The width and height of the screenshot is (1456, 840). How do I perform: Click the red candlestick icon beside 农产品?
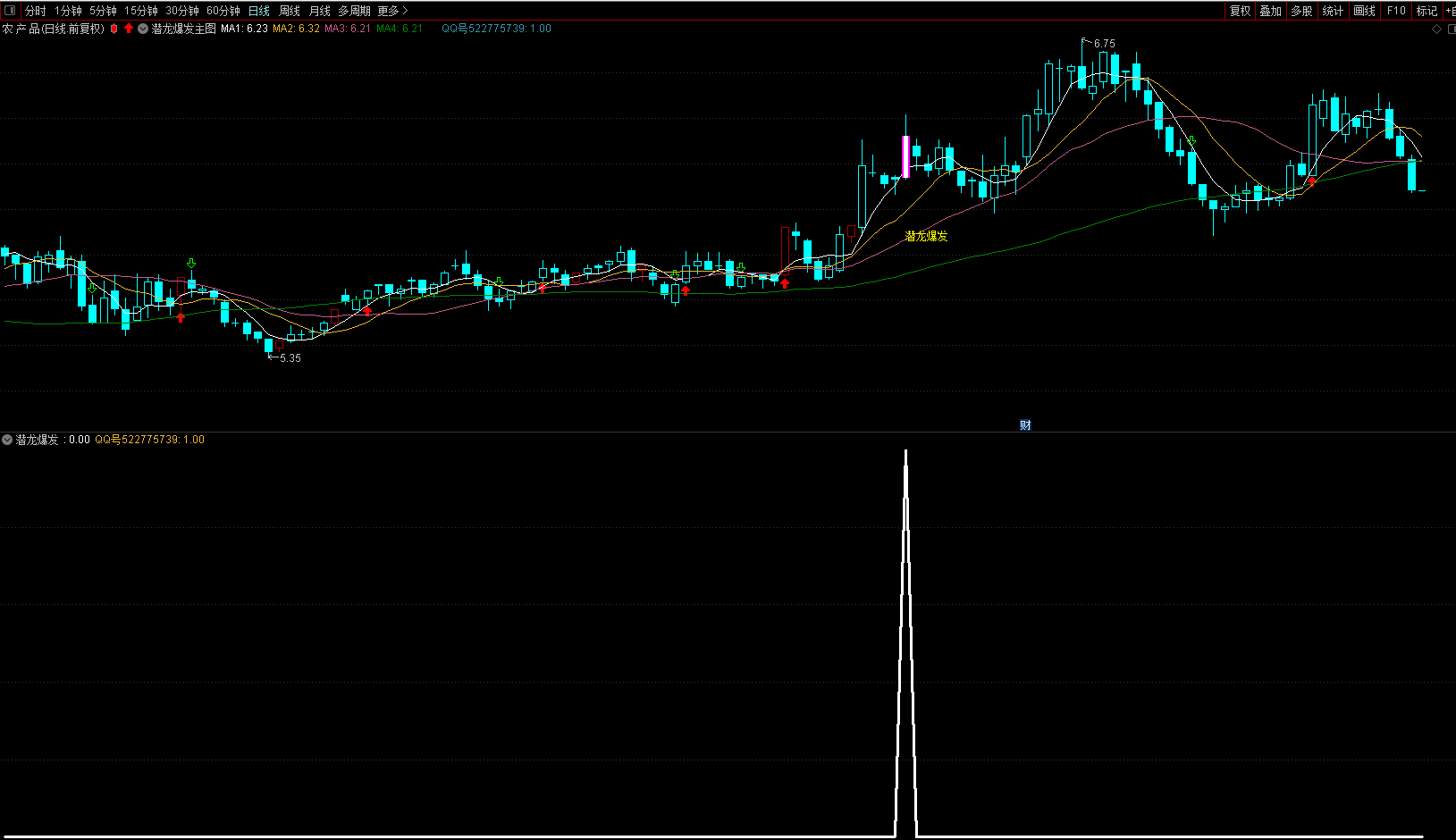pos(114,29)
